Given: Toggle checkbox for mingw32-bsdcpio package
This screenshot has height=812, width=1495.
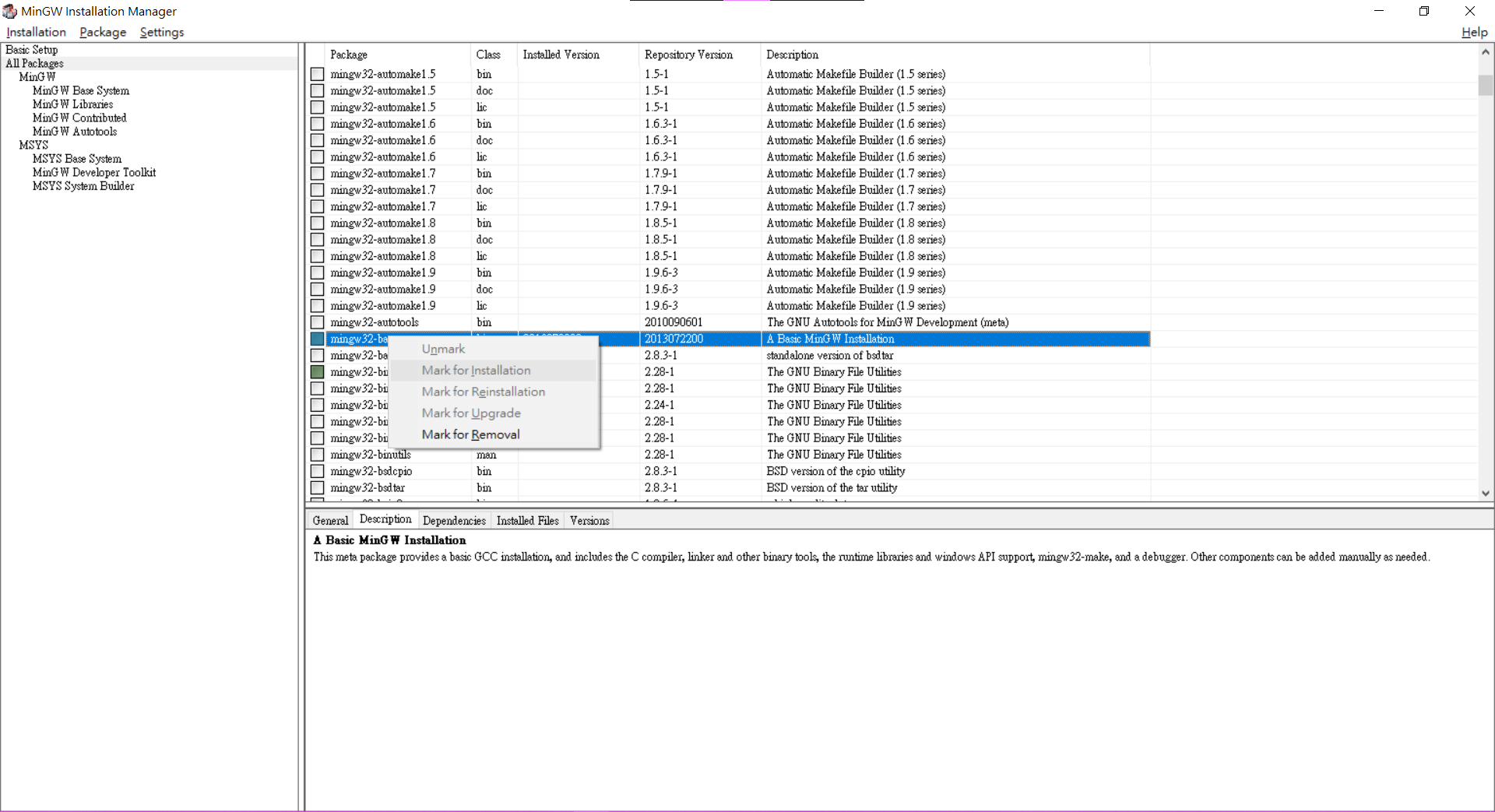Looking at the screenshot, I should point(318,471).
